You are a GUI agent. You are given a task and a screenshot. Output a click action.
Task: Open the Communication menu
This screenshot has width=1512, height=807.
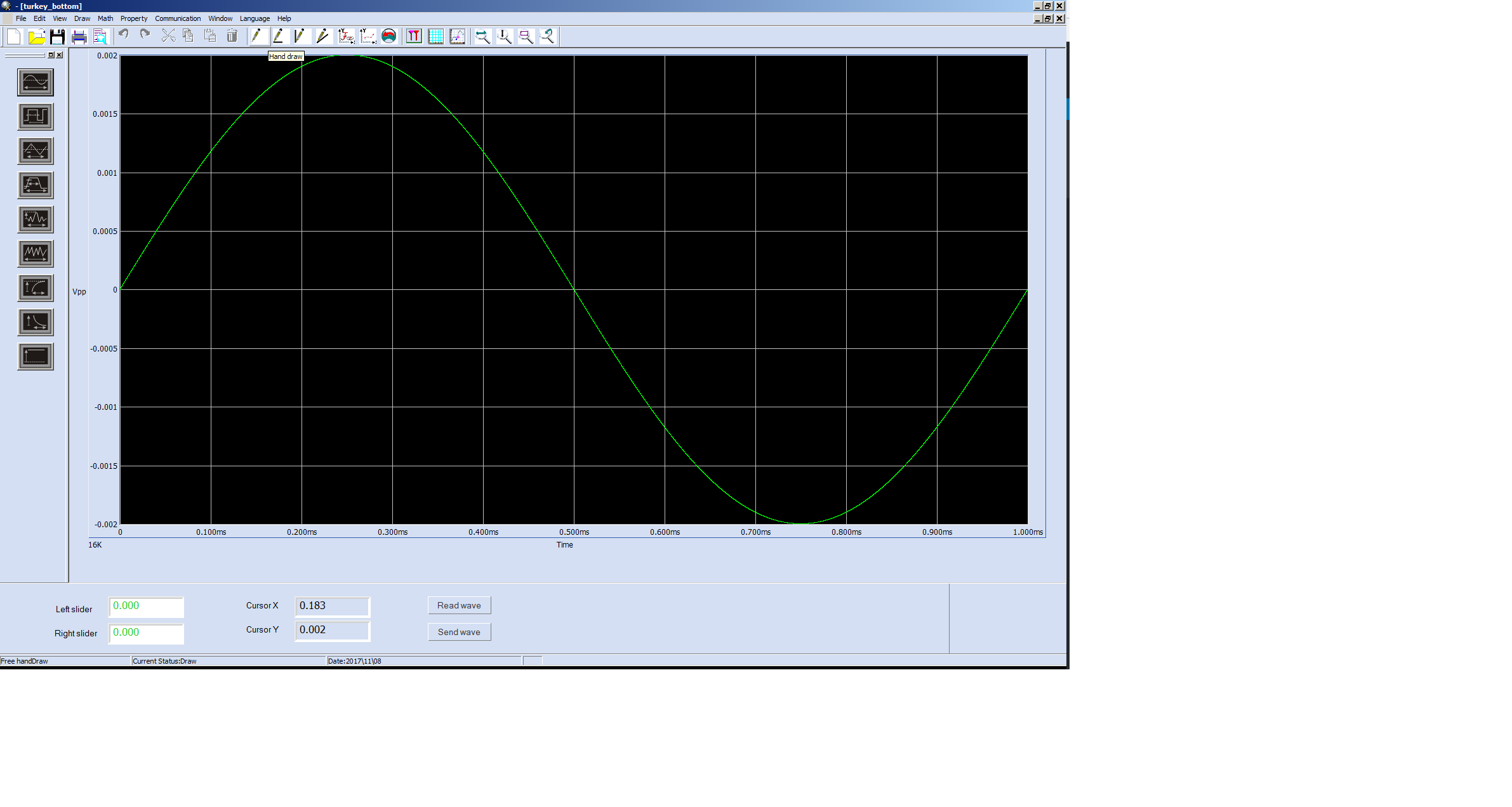pyautogui.click(x=178, y=18)
